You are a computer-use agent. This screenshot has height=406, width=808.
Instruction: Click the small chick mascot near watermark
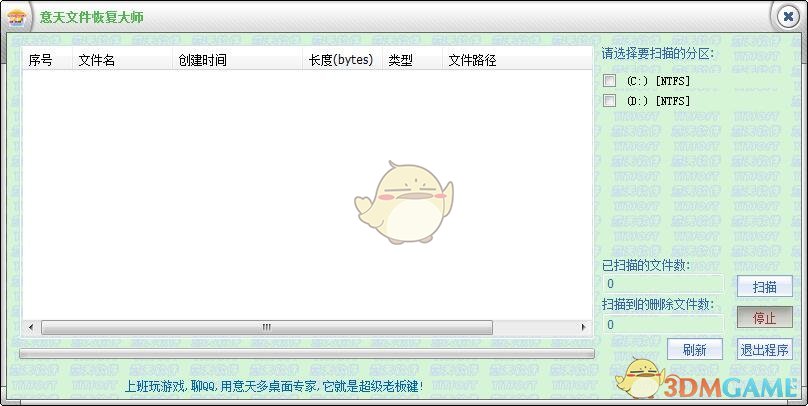tap(640, 378)
